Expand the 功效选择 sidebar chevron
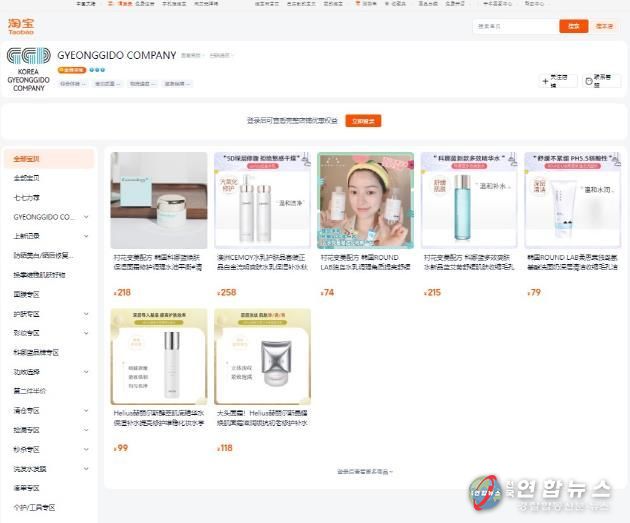Screen dimensions: 630x523 (86, 372)
